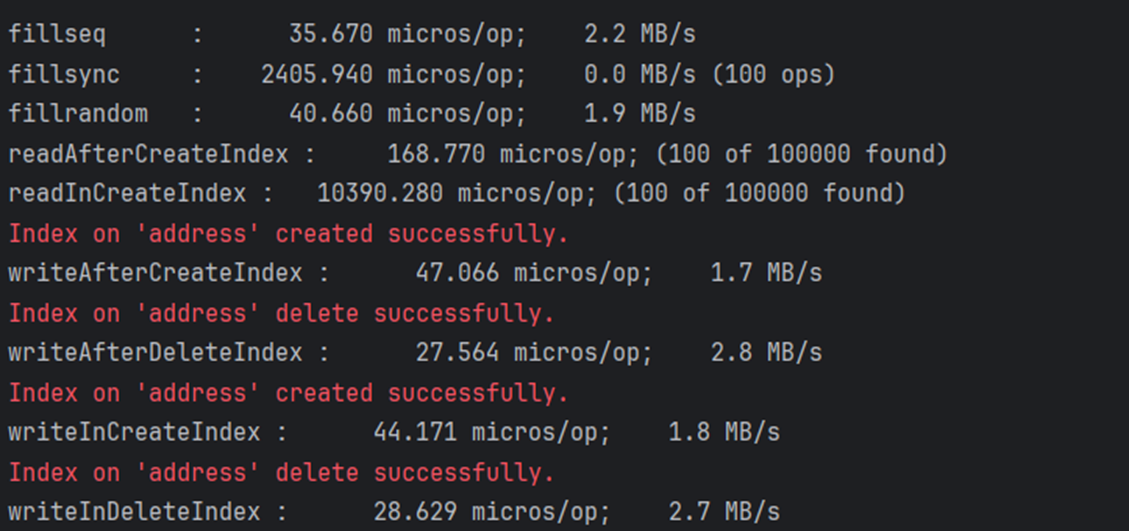Click the writeAfterCreateIndex result line

coord(415,274)
